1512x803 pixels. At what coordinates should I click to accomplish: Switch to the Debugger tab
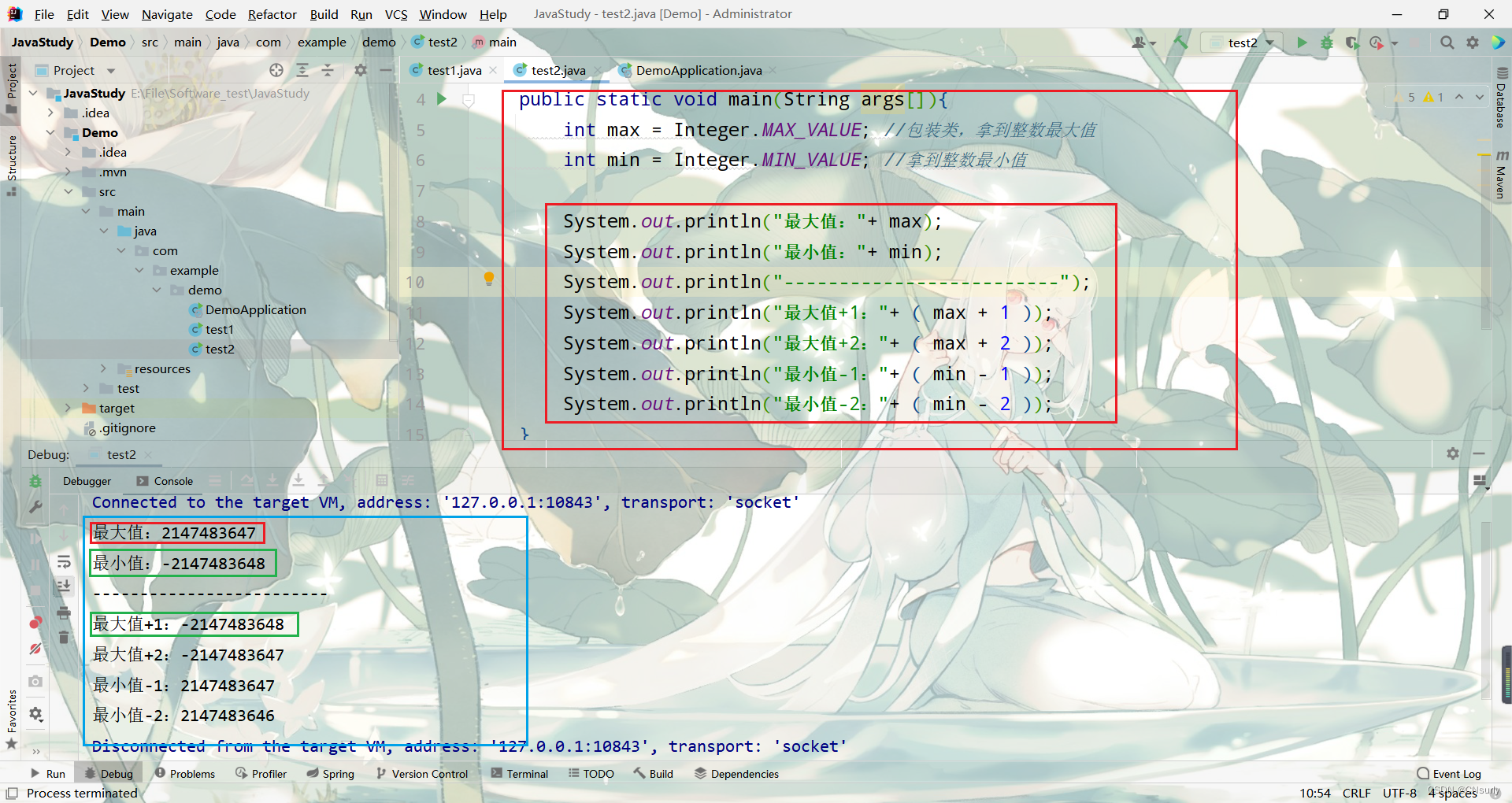87,481
